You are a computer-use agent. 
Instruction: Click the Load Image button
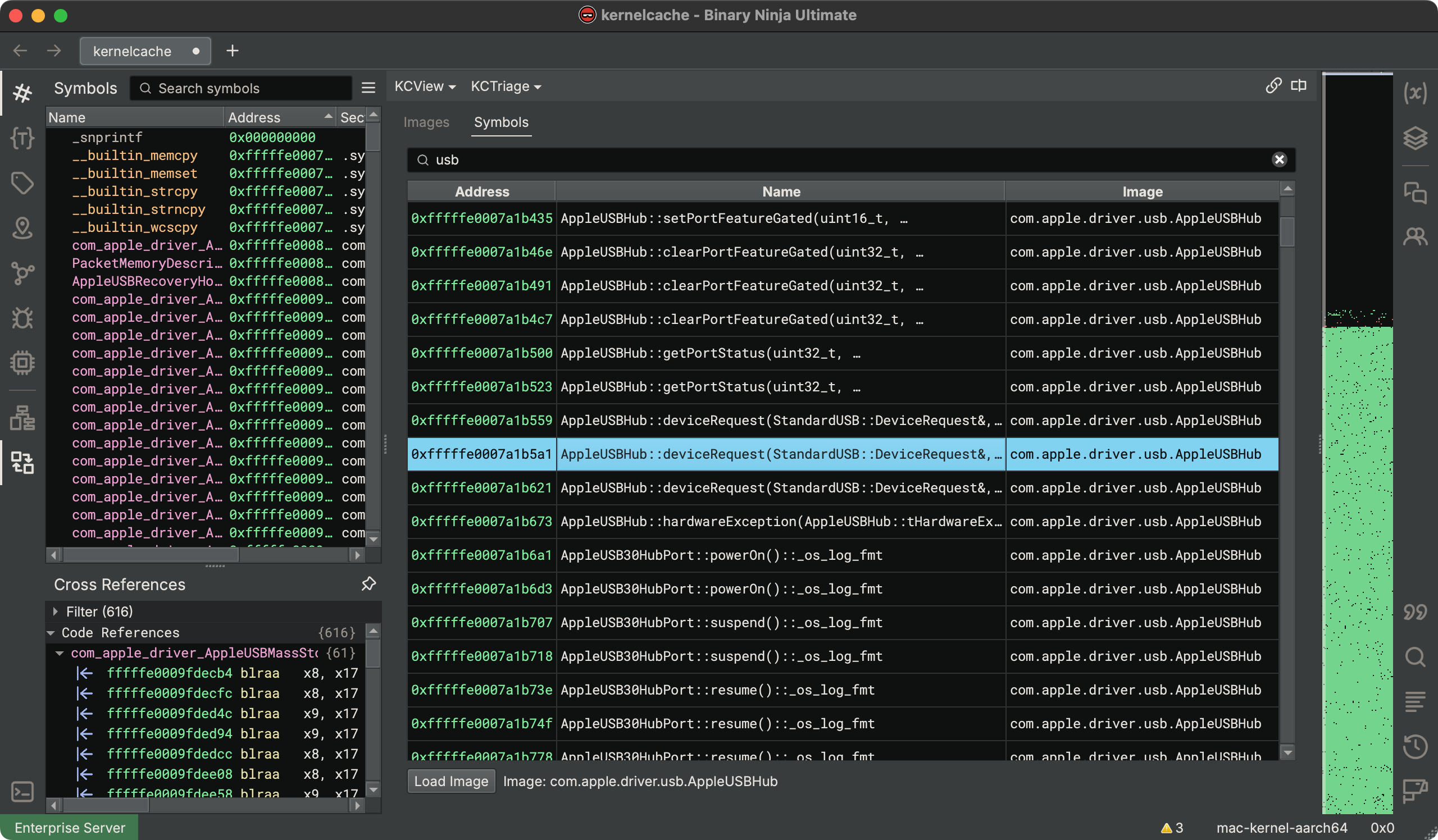[452, 781]
